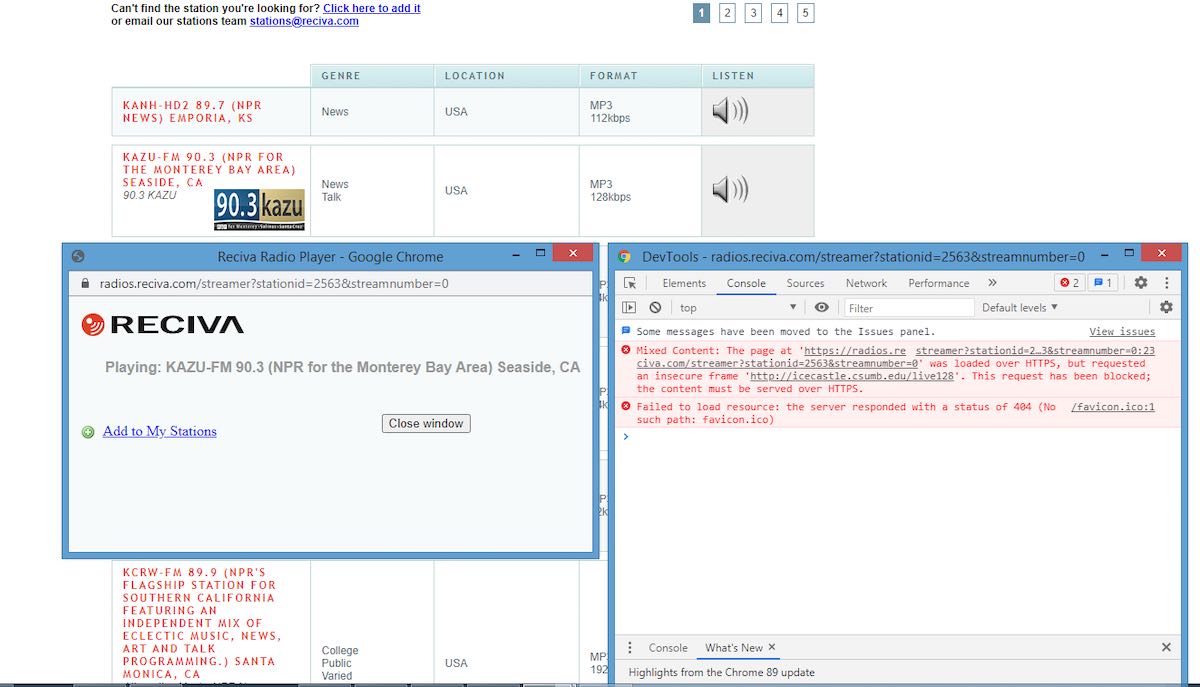1200x687 pixels.
Task: Open the Default levels dropdown
Action: [1017, 307]
